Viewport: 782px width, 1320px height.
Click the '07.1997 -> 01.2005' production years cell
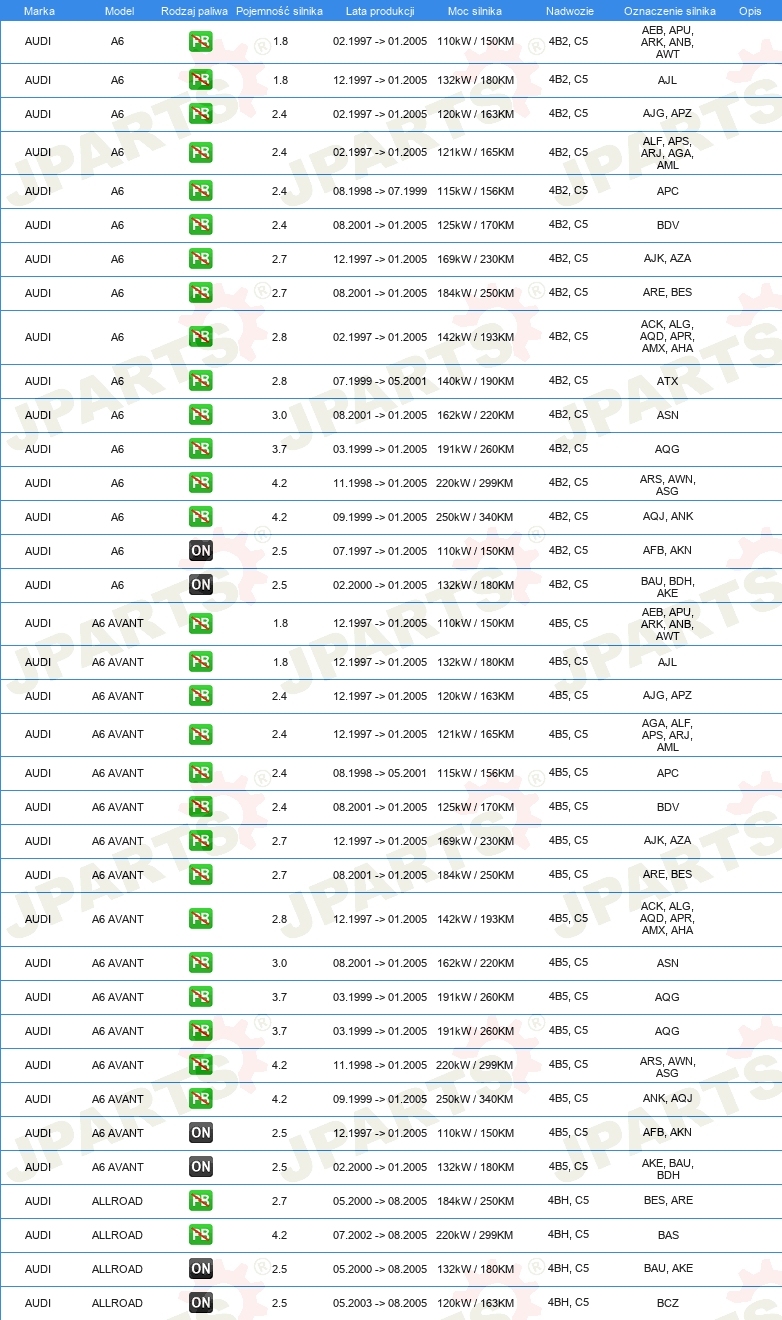(380, 551)
